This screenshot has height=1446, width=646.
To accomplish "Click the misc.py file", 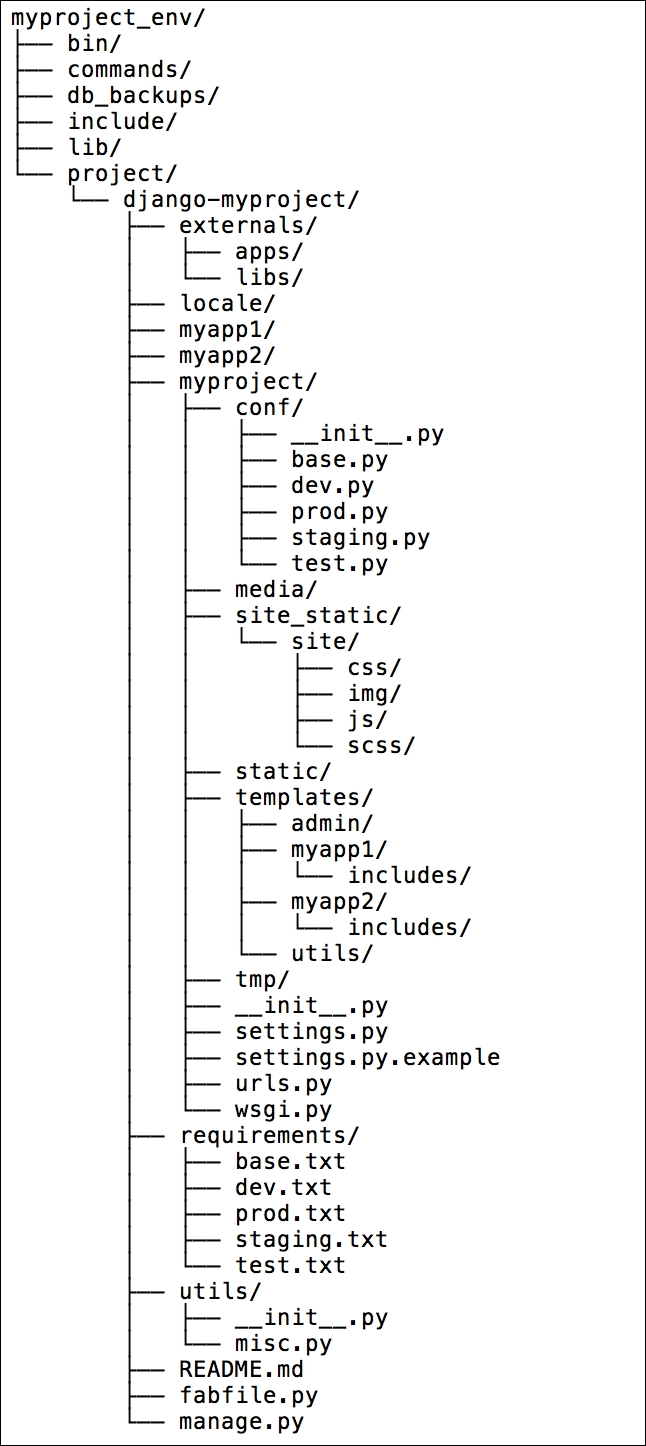I will [x=283, y=1343].
